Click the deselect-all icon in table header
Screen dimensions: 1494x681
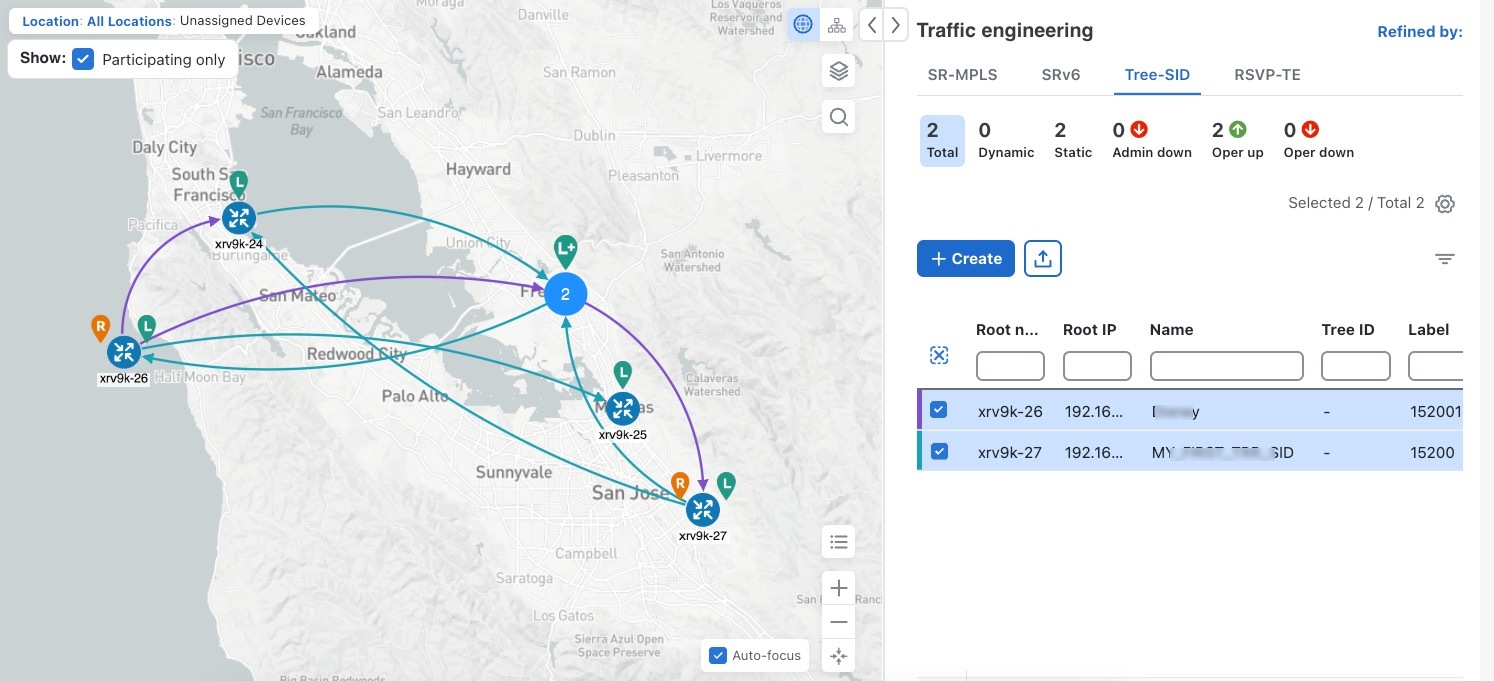(x=939, y=355)
